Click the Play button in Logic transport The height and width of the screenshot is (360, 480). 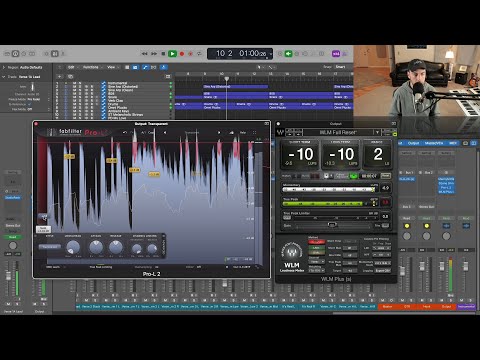click(x=172, y=54)
